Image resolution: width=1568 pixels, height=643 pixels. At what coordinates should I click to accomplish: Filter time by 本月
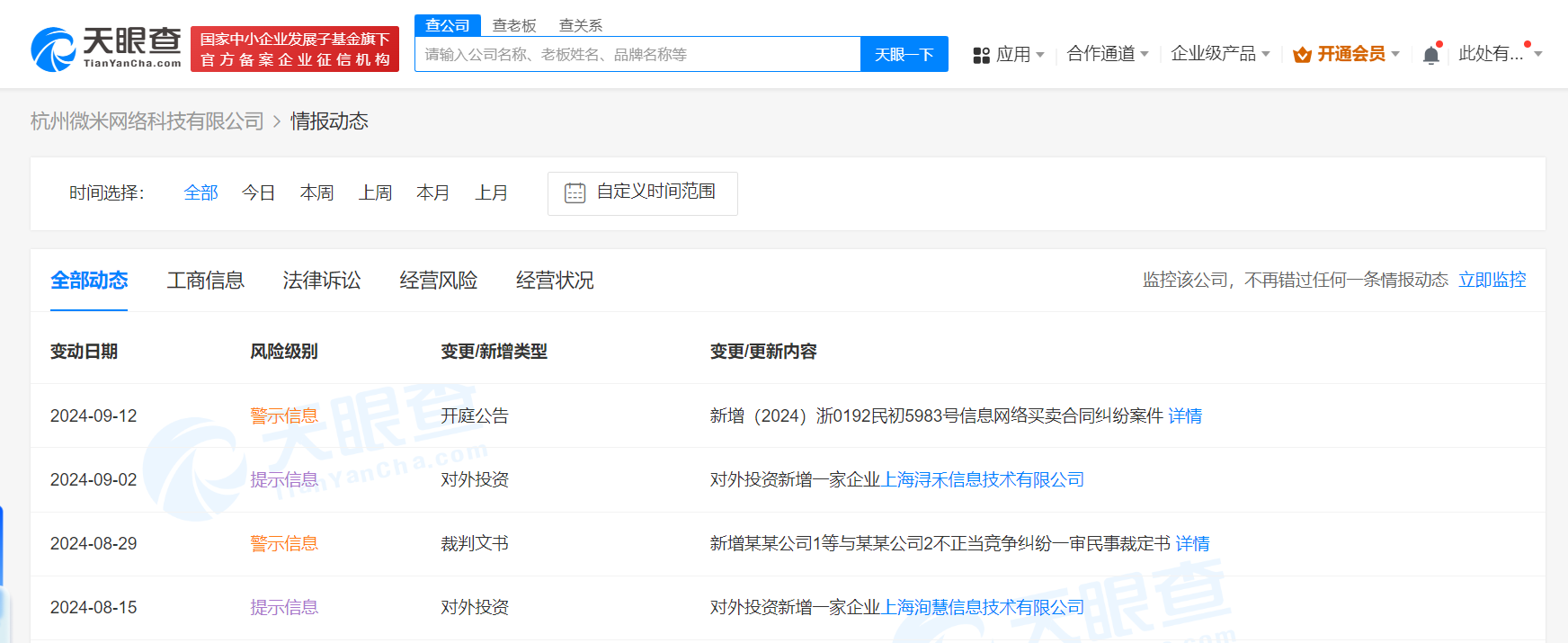[x=432, y=192]
